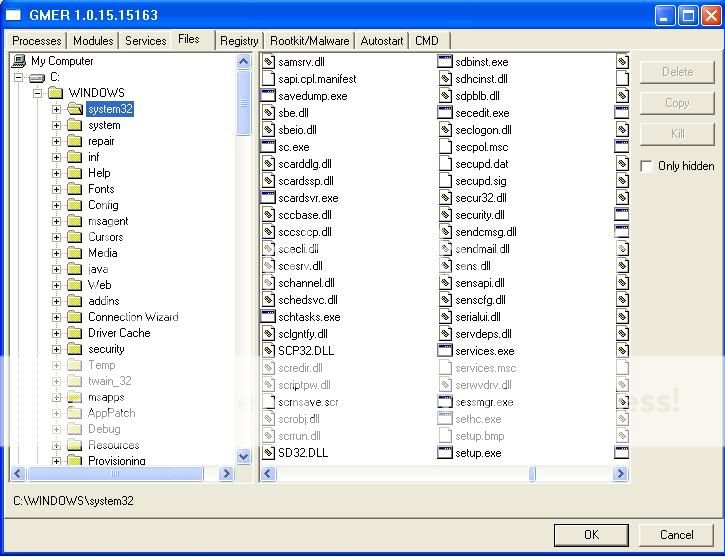Click the setup.exe icon

click(x=445, y=453)
